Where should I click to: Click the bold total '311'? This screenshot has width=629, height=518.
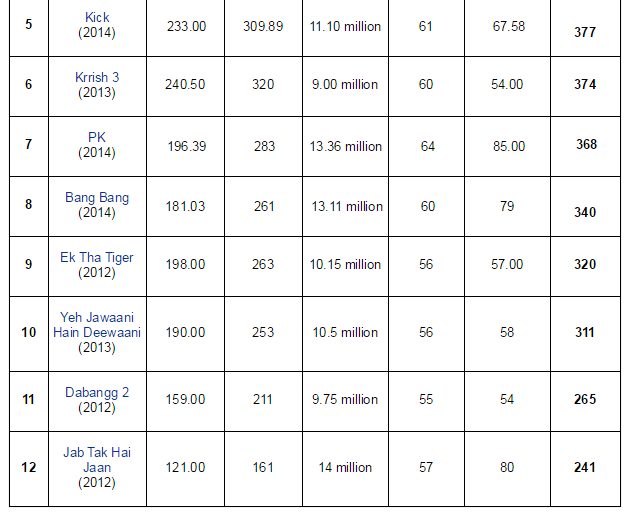coord(584,333)
